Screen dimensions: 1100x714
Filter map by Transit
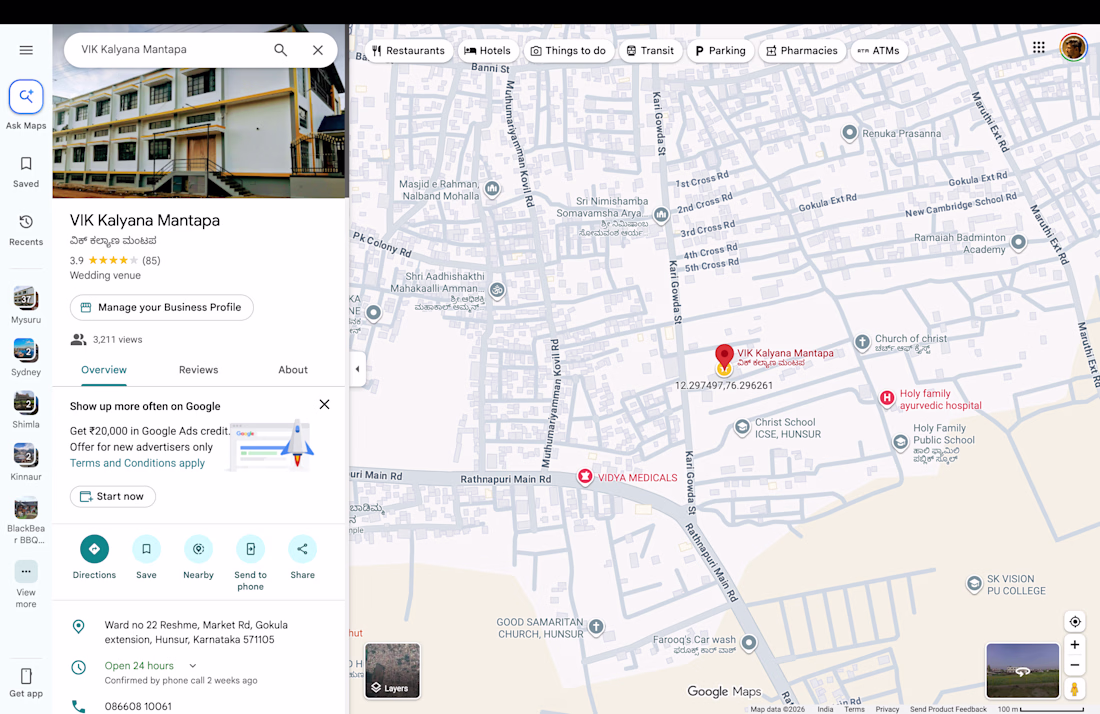(x=650, y=50)
